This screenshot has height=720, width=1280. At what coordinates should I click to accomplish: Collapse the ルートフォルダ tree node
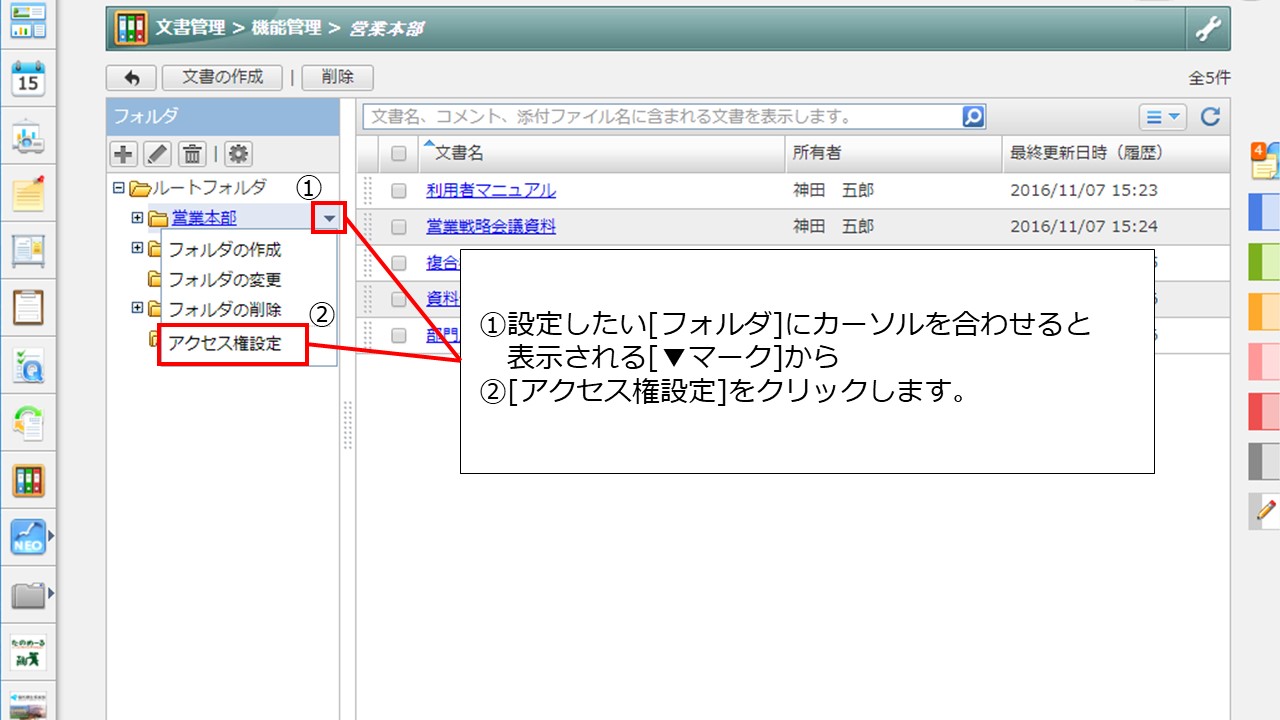click(x=119, y=187)
